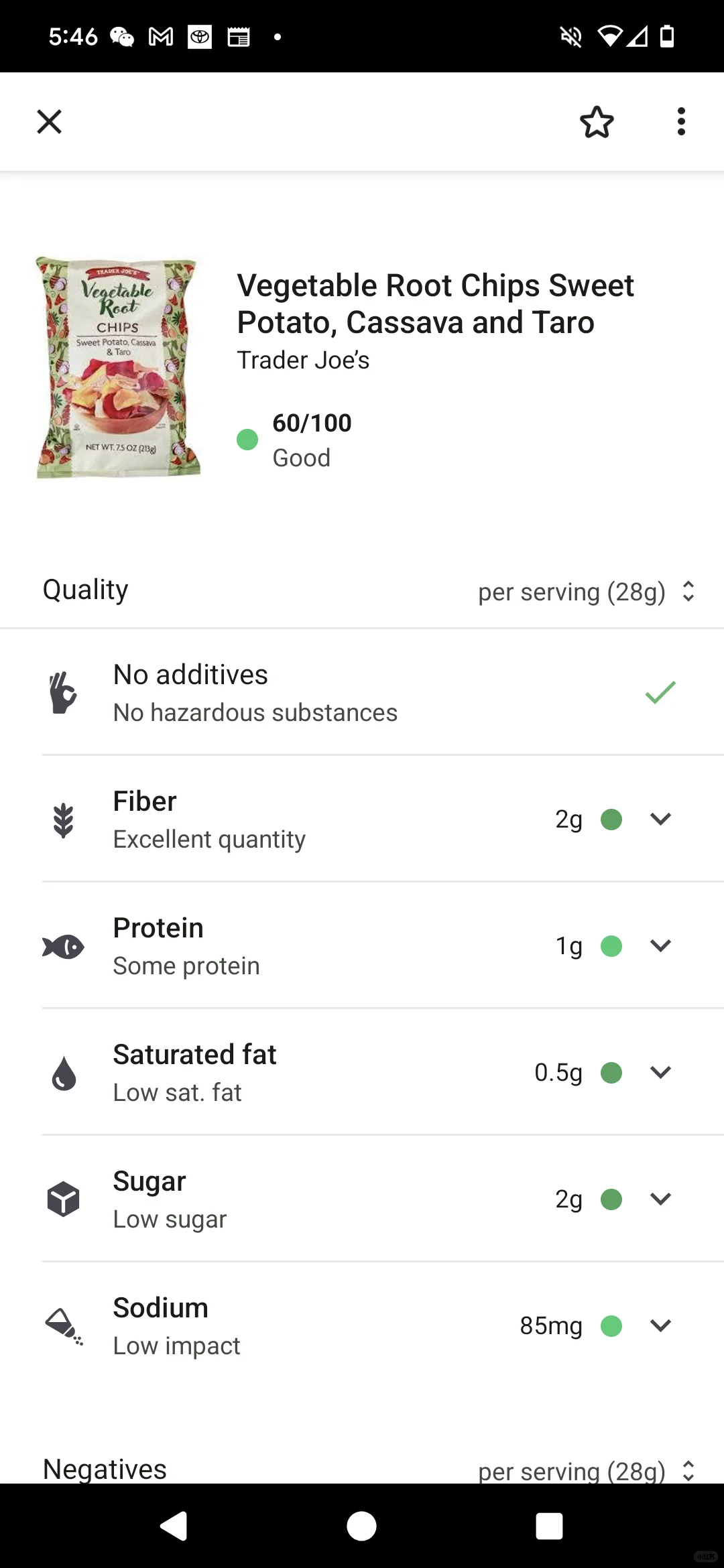
Task: Tap the no additives hand icon
Action: point(63,693)
